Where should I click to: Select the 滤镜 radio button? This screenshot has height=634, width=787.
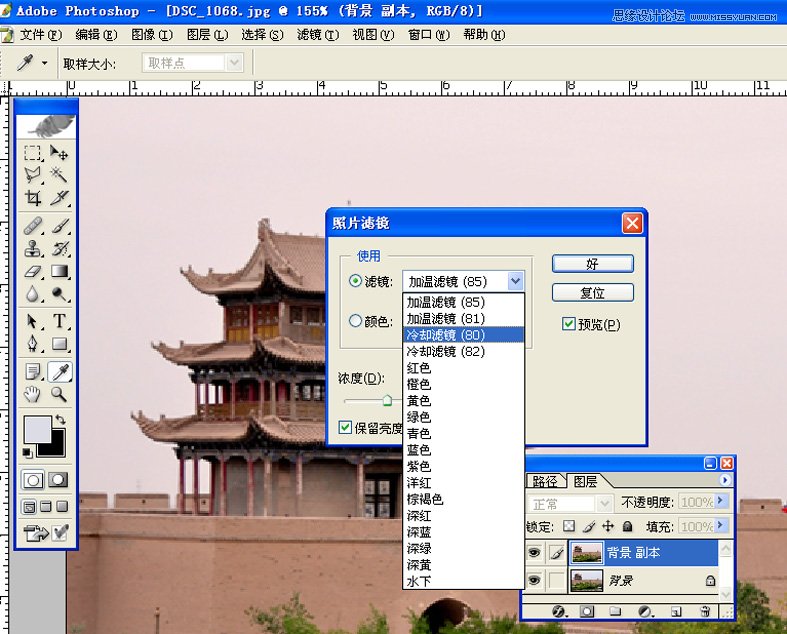click(355, 281)
